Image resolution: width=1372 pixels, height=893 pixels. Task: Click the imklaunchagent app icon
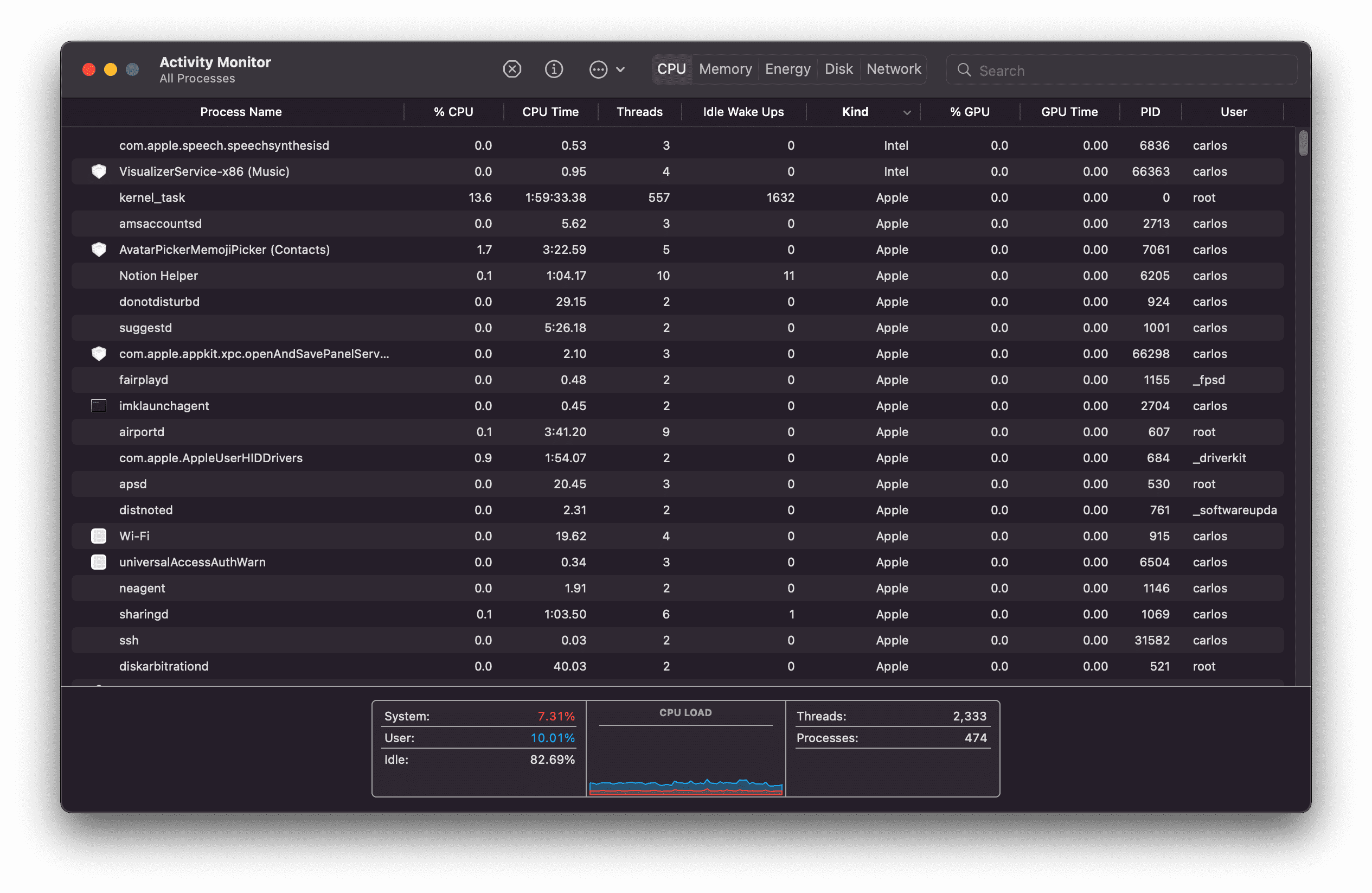[98, 406]
